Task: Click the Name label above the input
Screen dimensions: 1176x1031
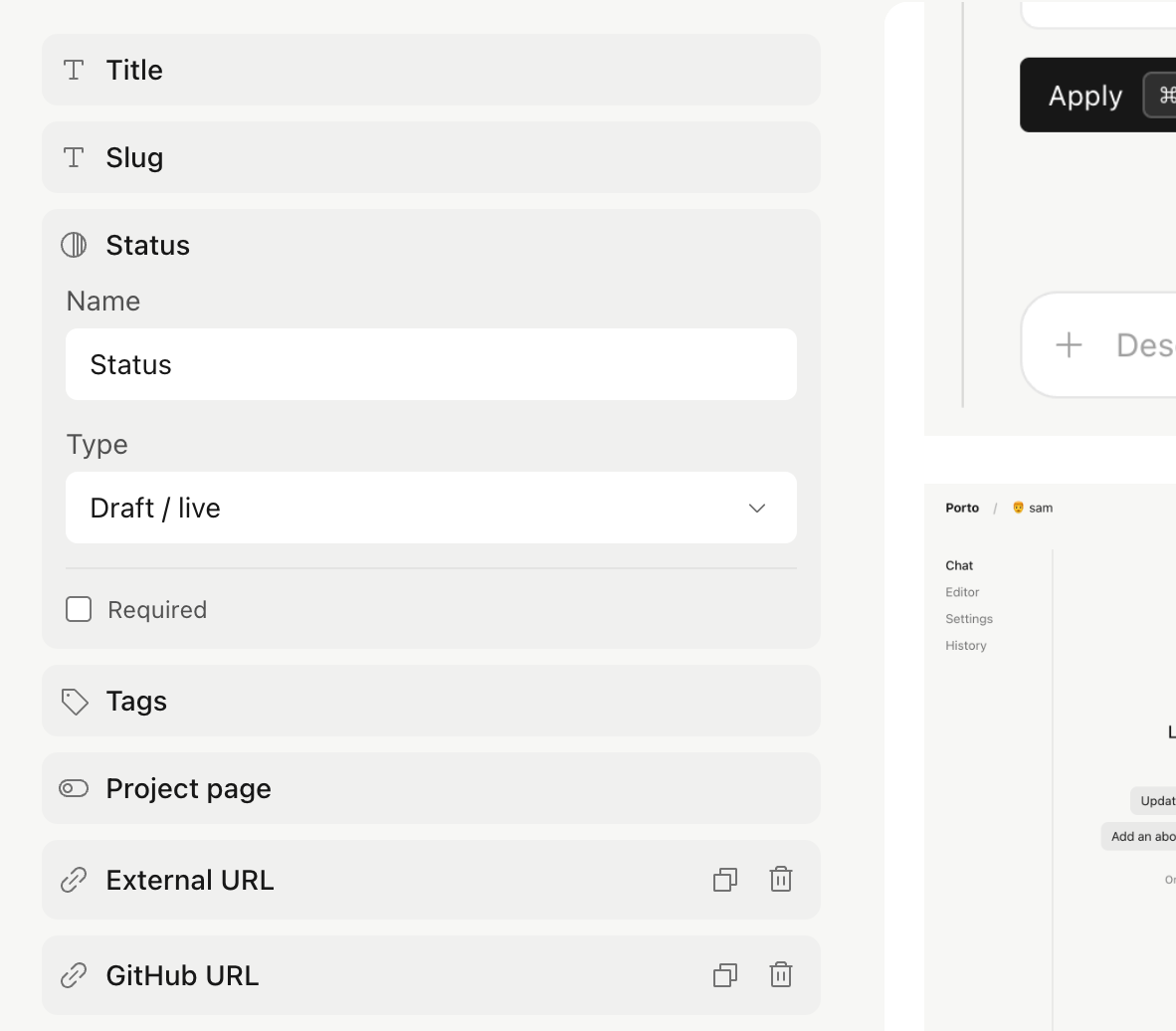Action: pos(103,301)
